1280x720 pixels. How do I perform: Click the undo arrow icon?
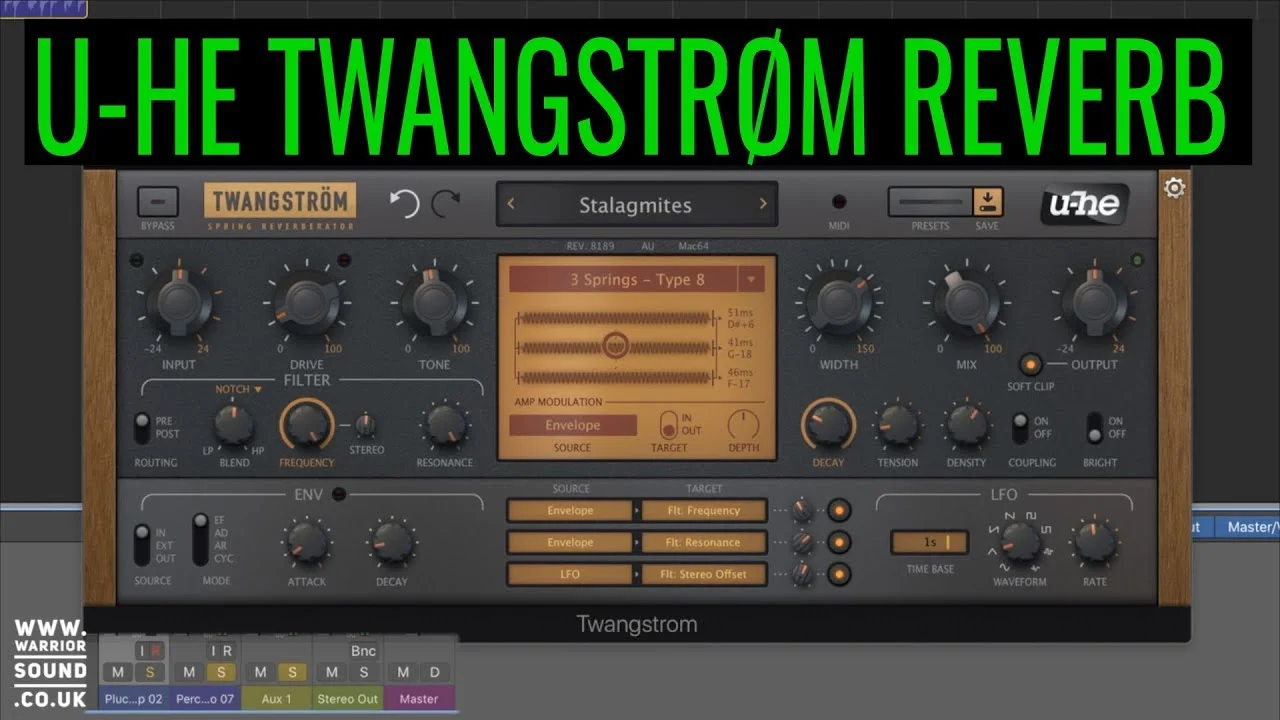click(x=403, y=204)
